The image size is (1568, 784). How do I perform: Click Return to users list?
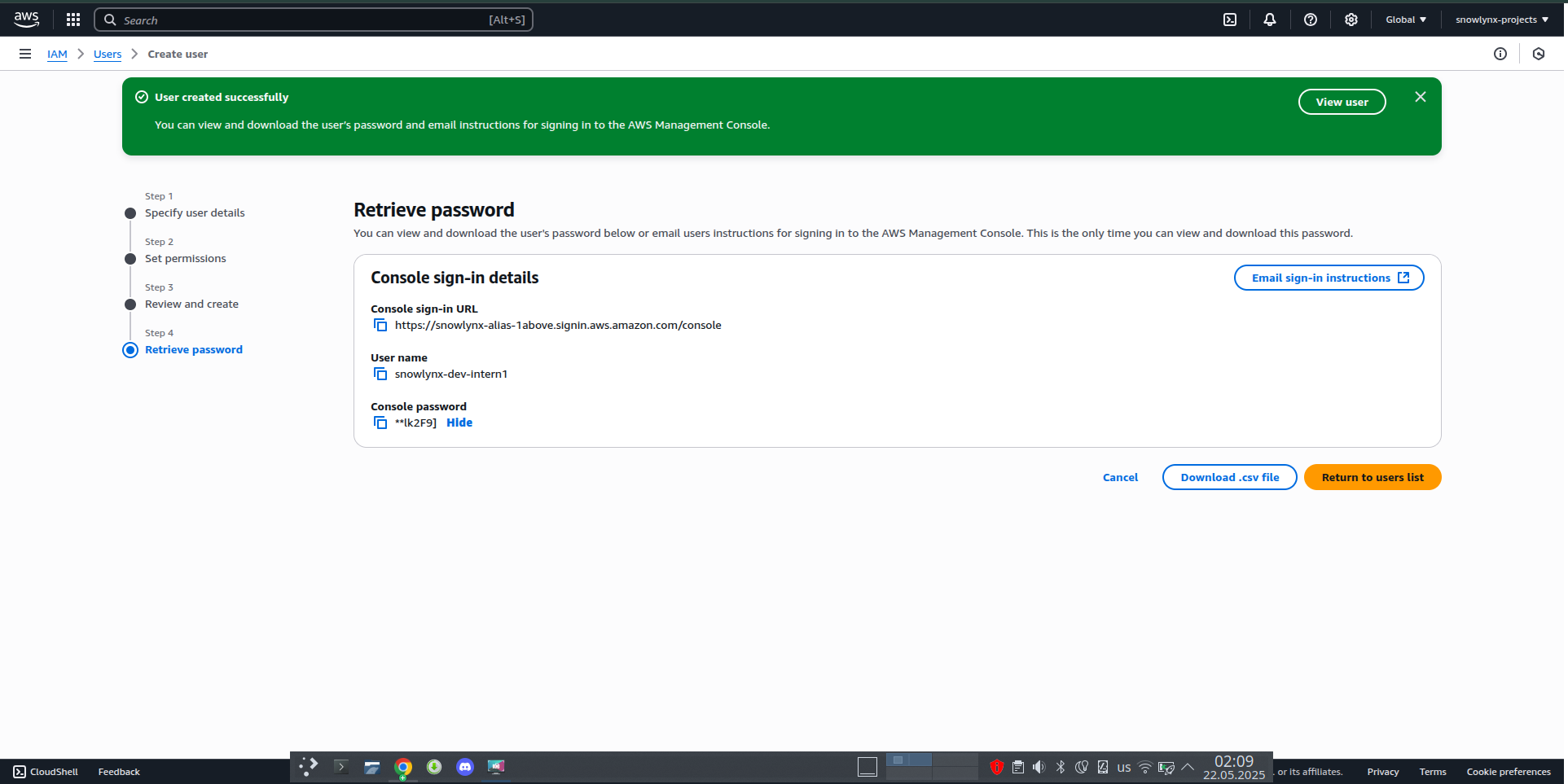click(x=1373, y=477)
